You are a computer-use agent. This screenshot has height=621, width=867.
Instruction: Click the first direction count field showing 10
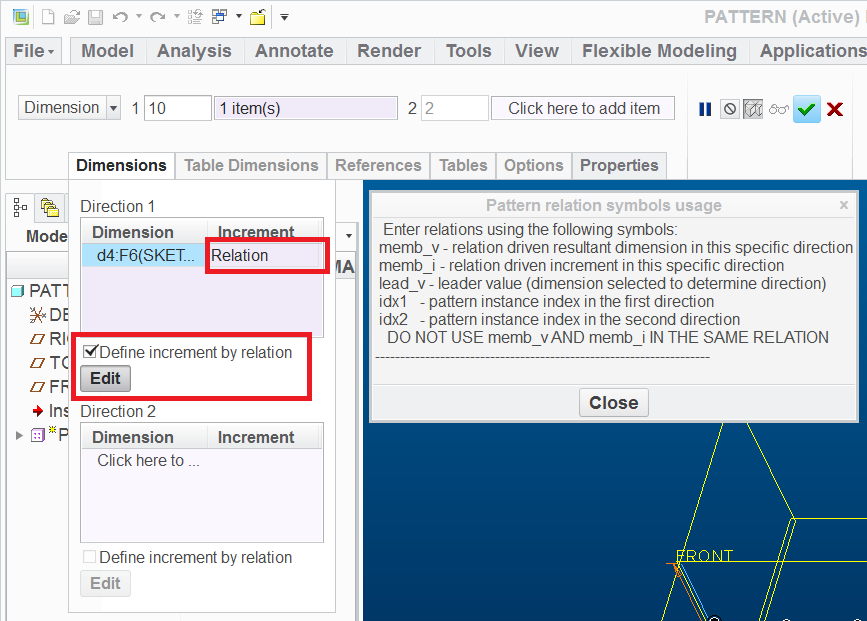pyautogui.click(x=177, y=108)
